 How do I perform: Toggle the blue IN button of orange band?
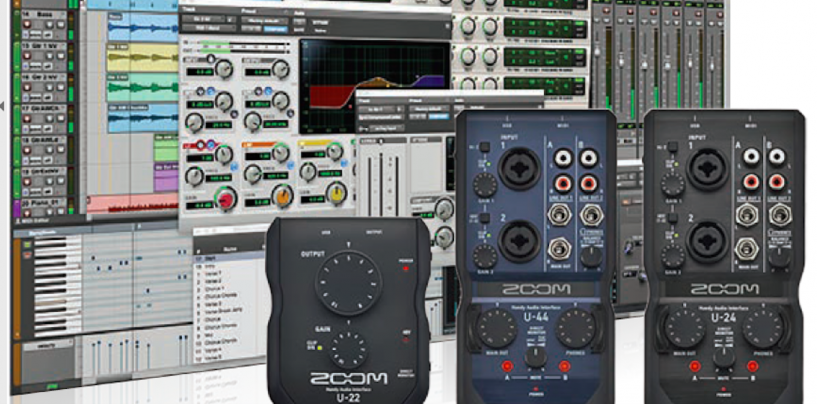tap(290, 166)
